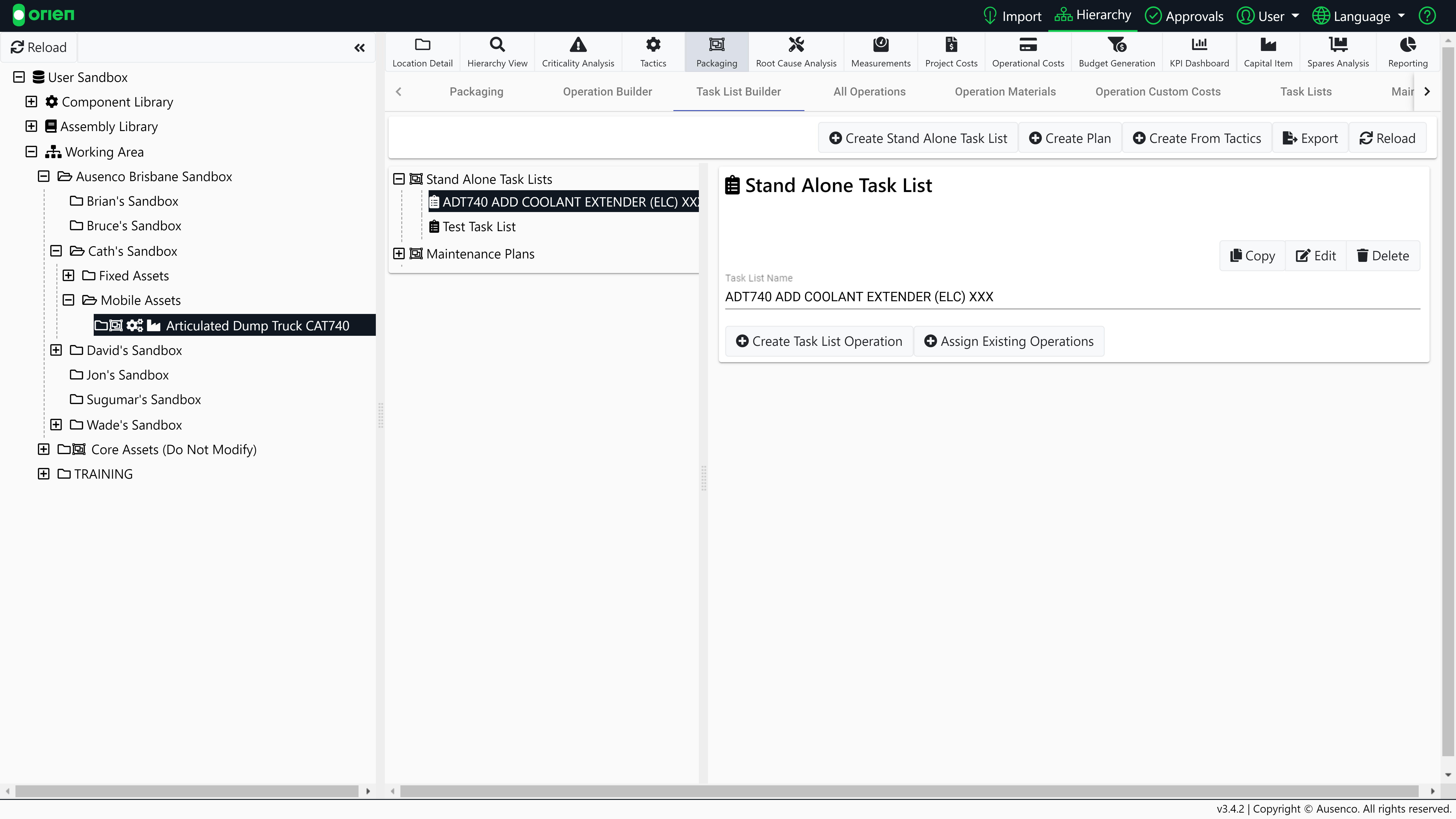Collapse Cath's Sandbox node

pyautogui.click(x=56, y=251)
